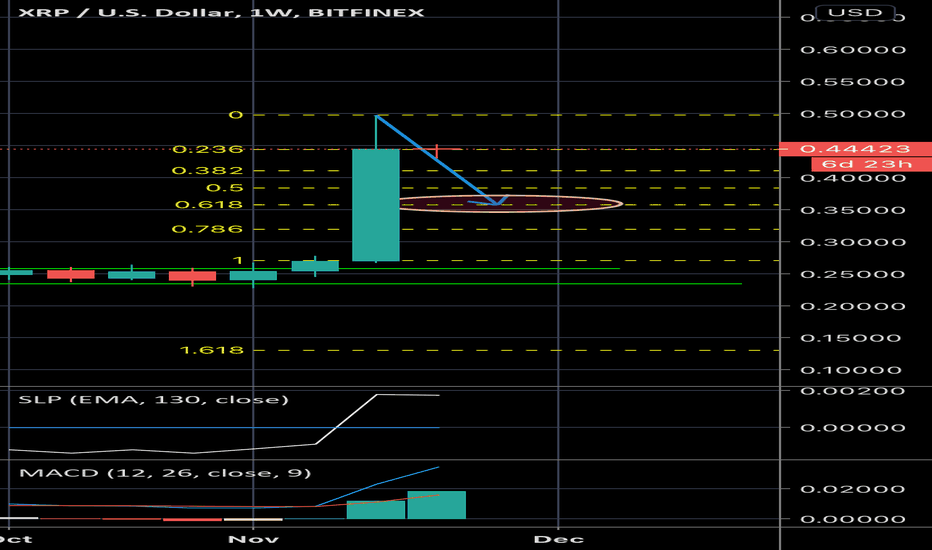Click the Dec label on time axis
The width and height of the screenshot is (932, 550).
[x=559, y=539]
